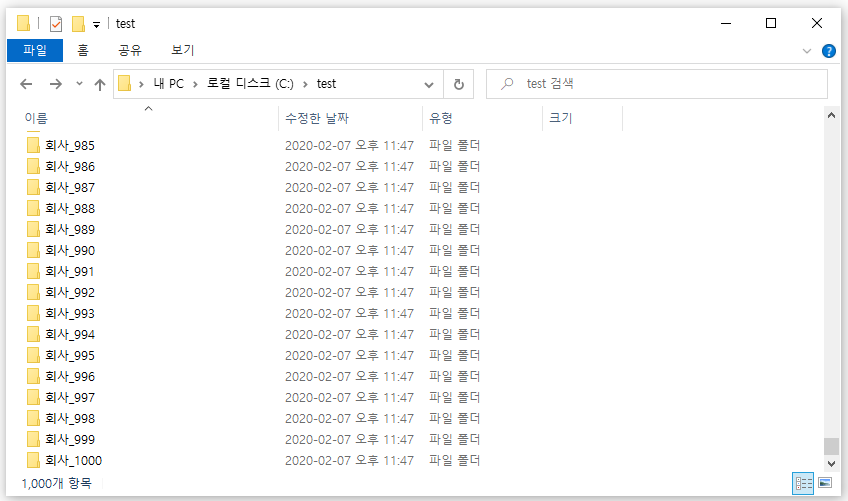The image size is (848, 501).
Task: Sort by 수정한 날짜 column header
Action: (x=317, y=118)
